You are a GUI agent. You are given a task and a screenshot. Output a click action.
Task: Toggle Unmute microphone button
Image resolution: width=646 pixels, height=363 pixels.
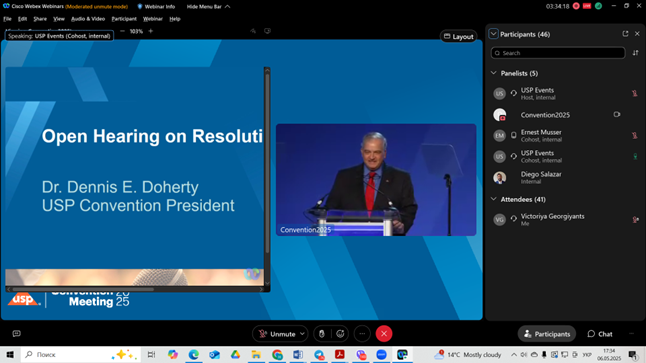click(276, 334)
